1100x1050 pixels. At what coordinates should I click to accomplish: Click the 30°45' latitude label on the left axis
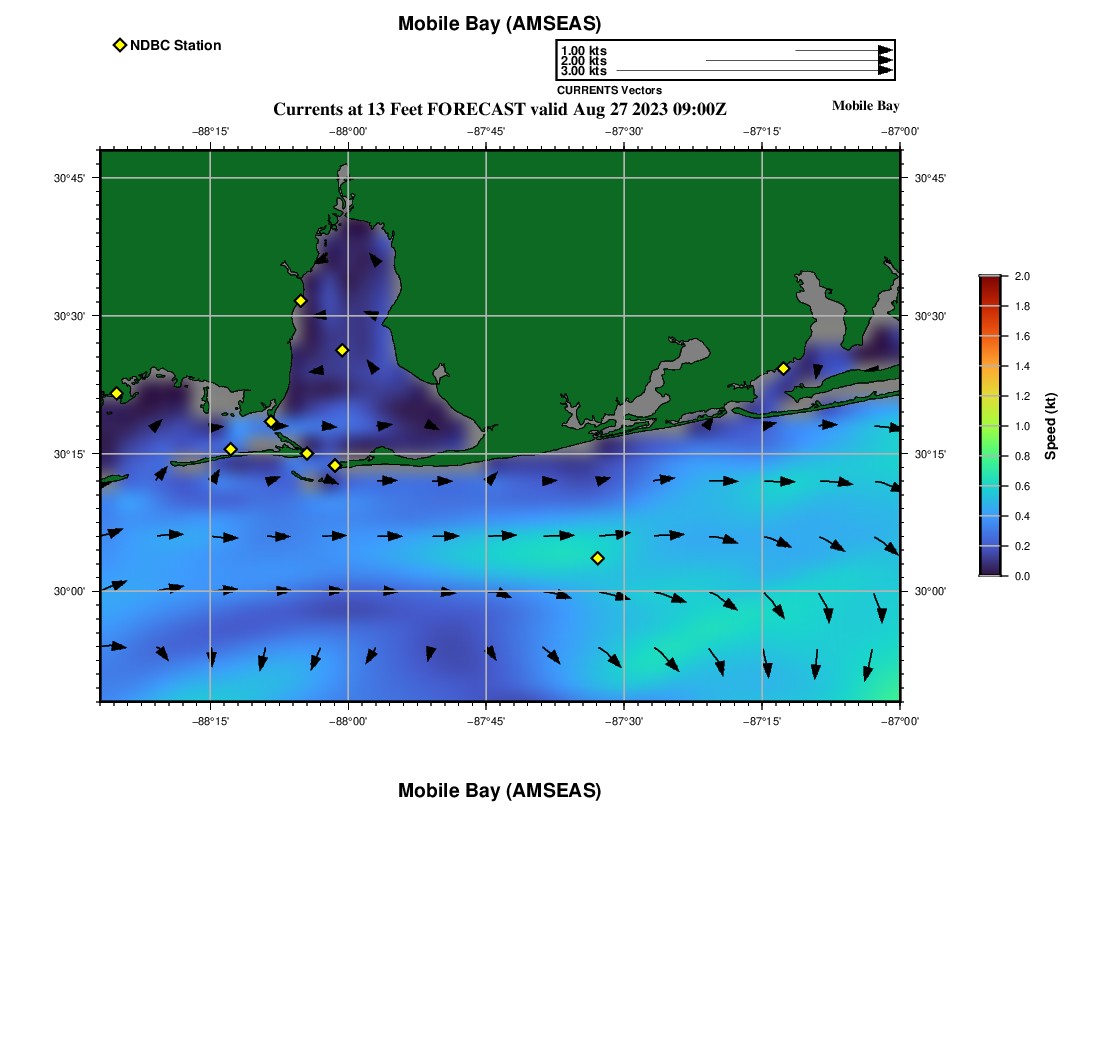[x=69, y=178]
